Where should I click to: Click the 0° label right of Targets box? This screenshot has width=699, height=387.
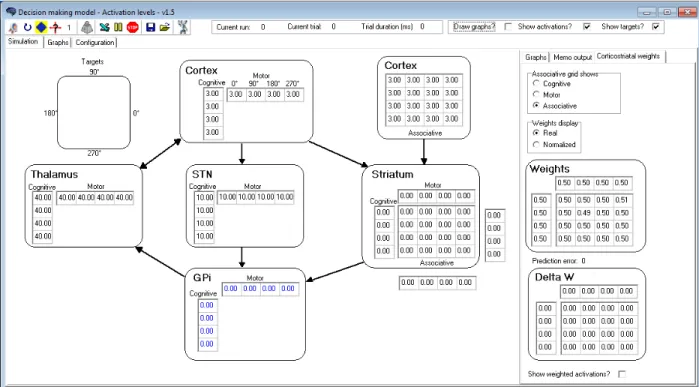[136, 113]
